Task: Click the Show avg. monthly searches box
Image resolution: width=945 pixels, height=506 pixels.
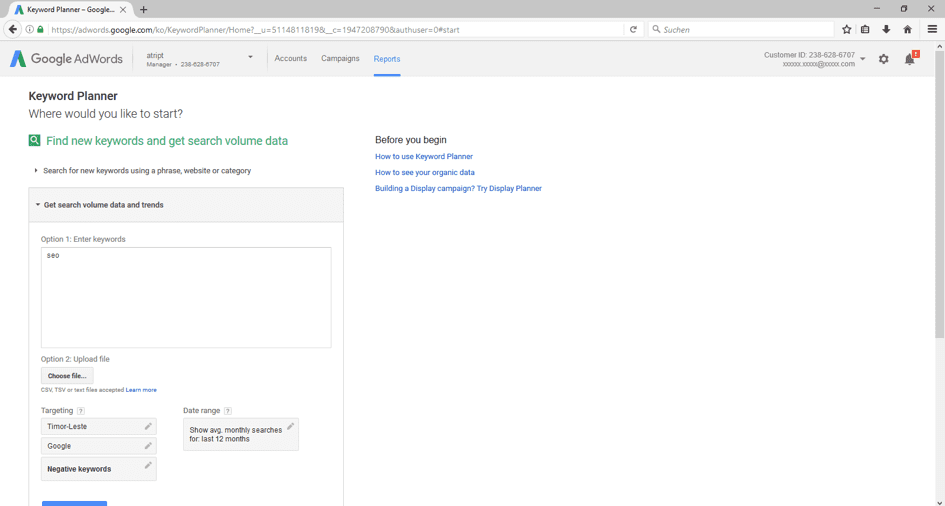Action: tap(241, 434)
